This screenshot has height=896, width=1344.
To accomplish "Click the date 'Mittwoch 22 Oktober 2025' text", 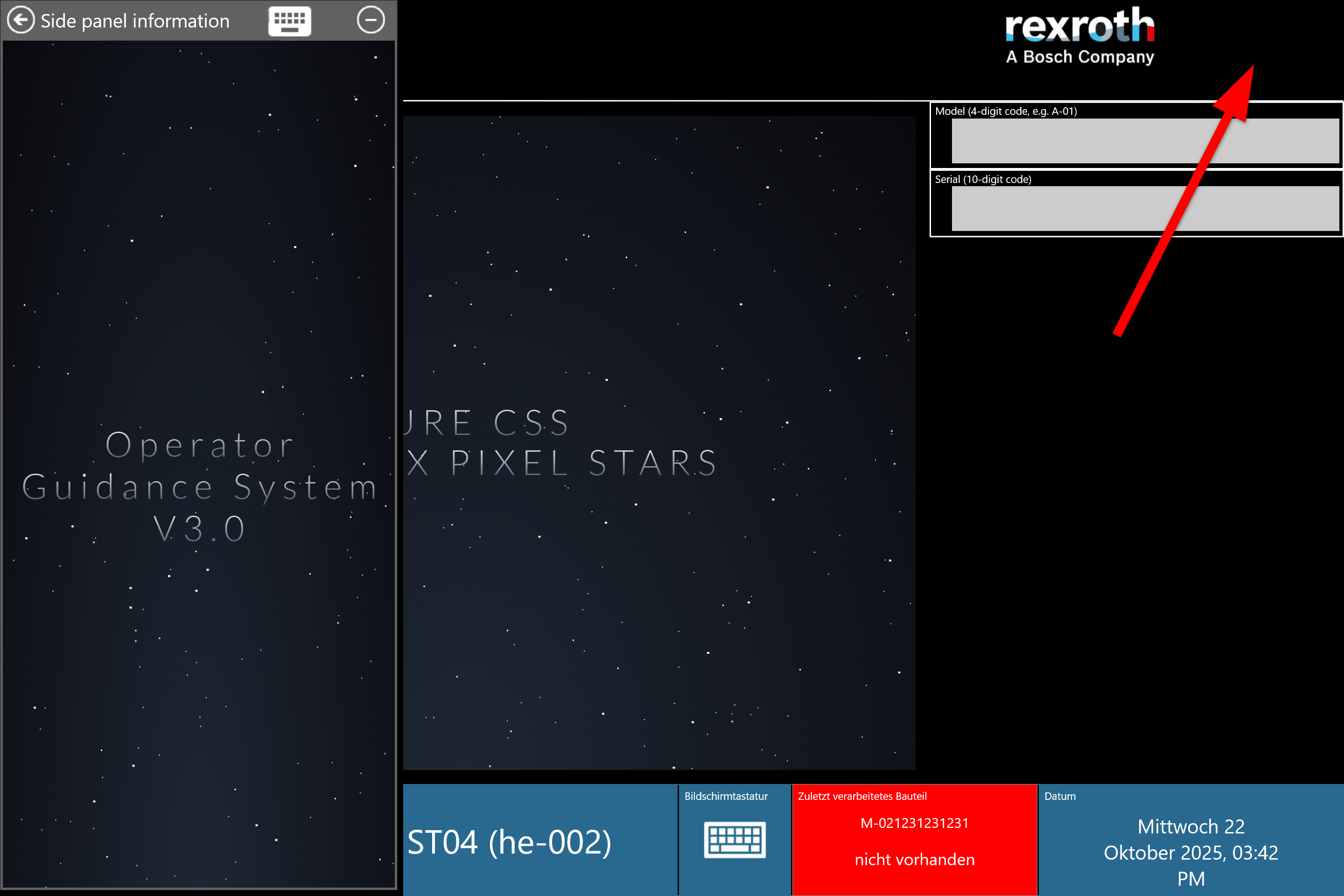I will pyautogui.click(x=1190, y=852).
